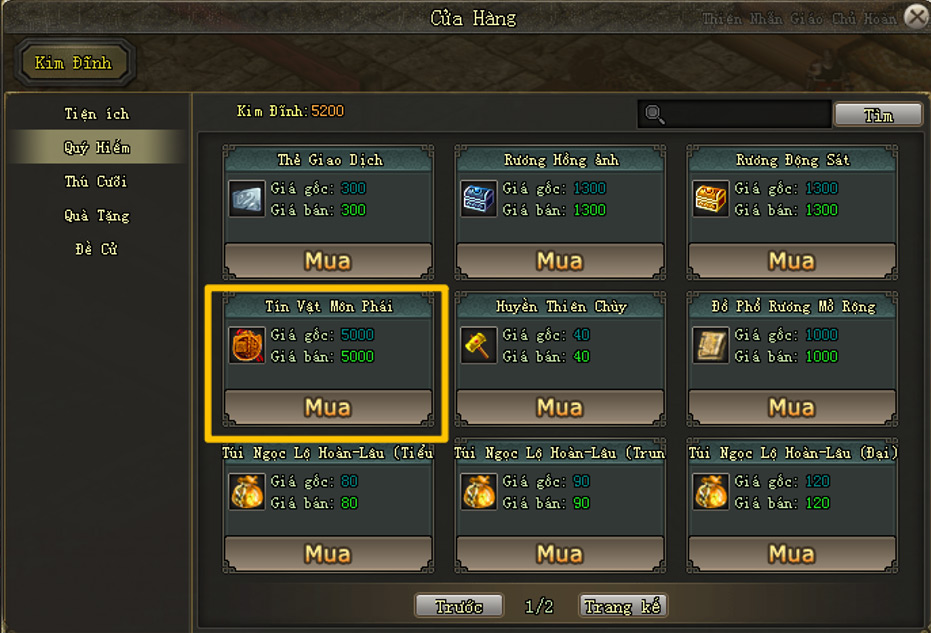Select the Quý Hiếm category
This screenshot has width=931, height=633.
click(x=96, y=148)
